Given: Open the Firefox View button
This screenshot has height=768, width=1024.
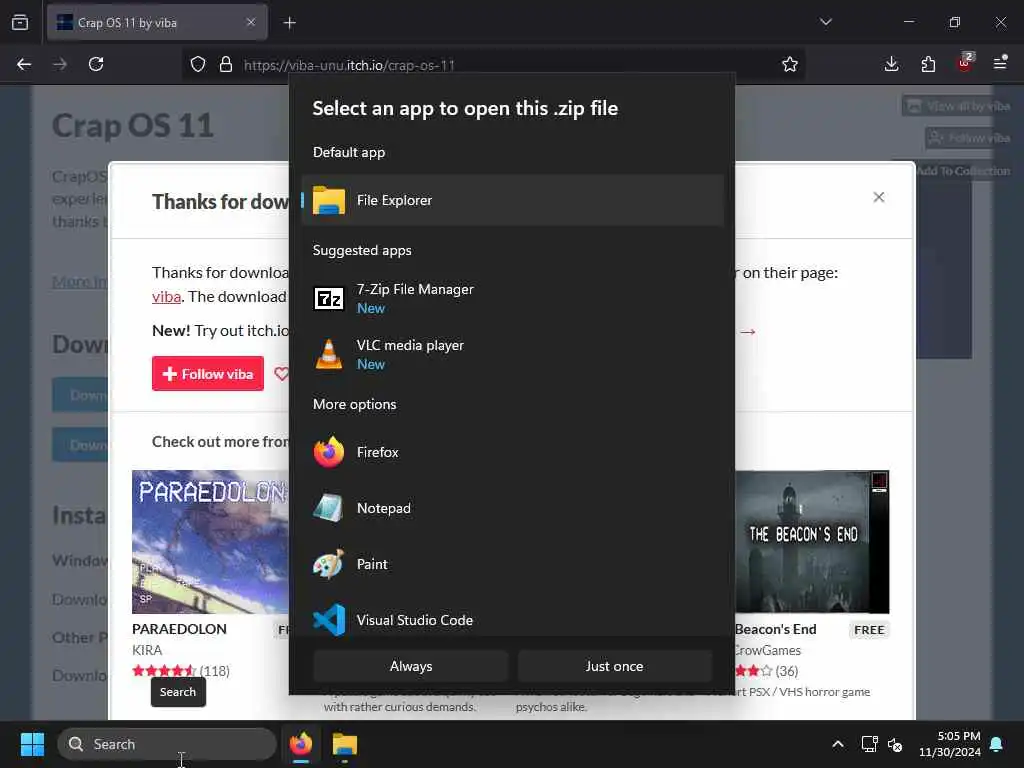Looking at the screenshot, I should click(20, 22).
